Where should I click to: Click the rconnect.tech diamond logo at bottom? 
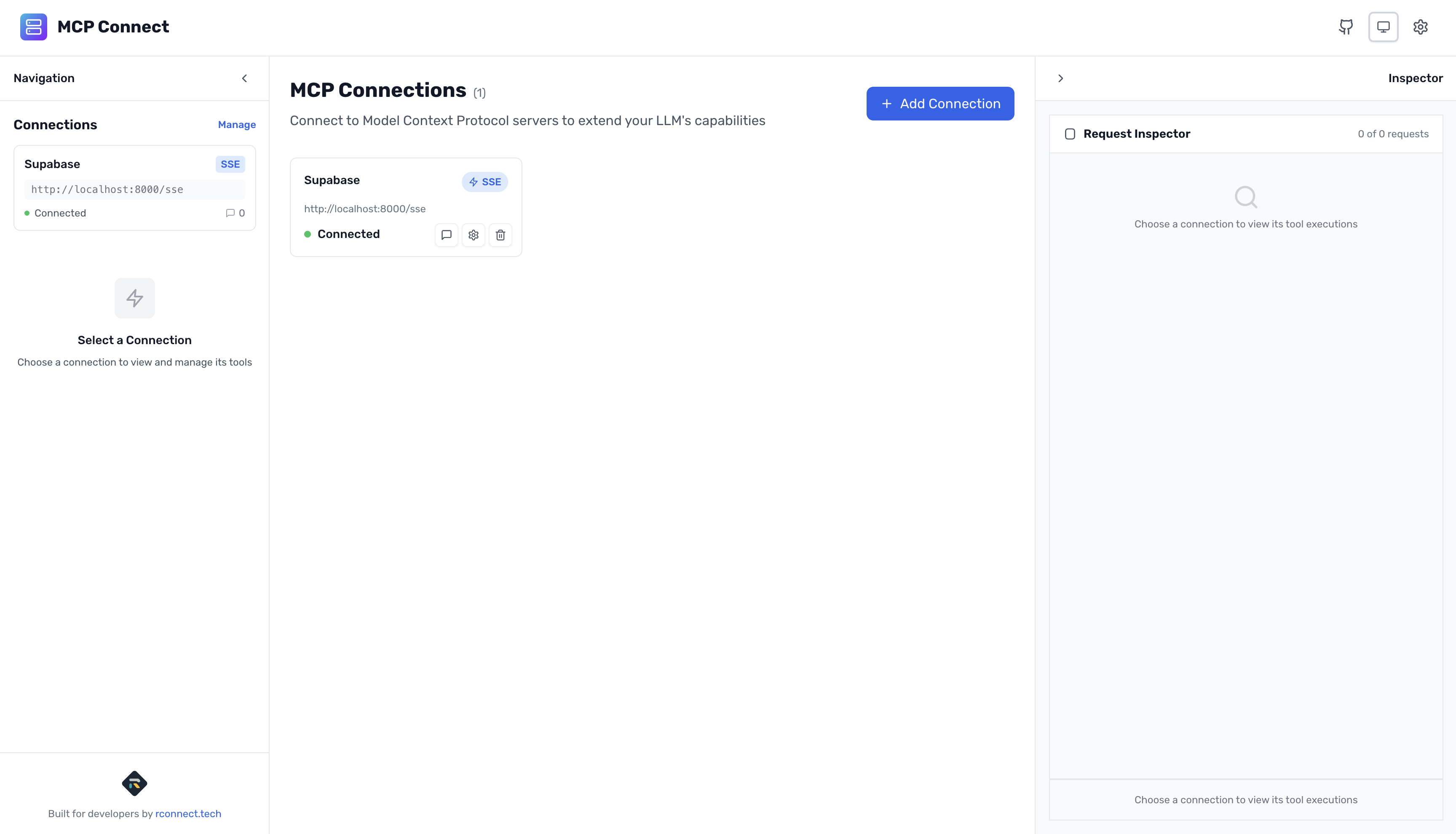134,783
